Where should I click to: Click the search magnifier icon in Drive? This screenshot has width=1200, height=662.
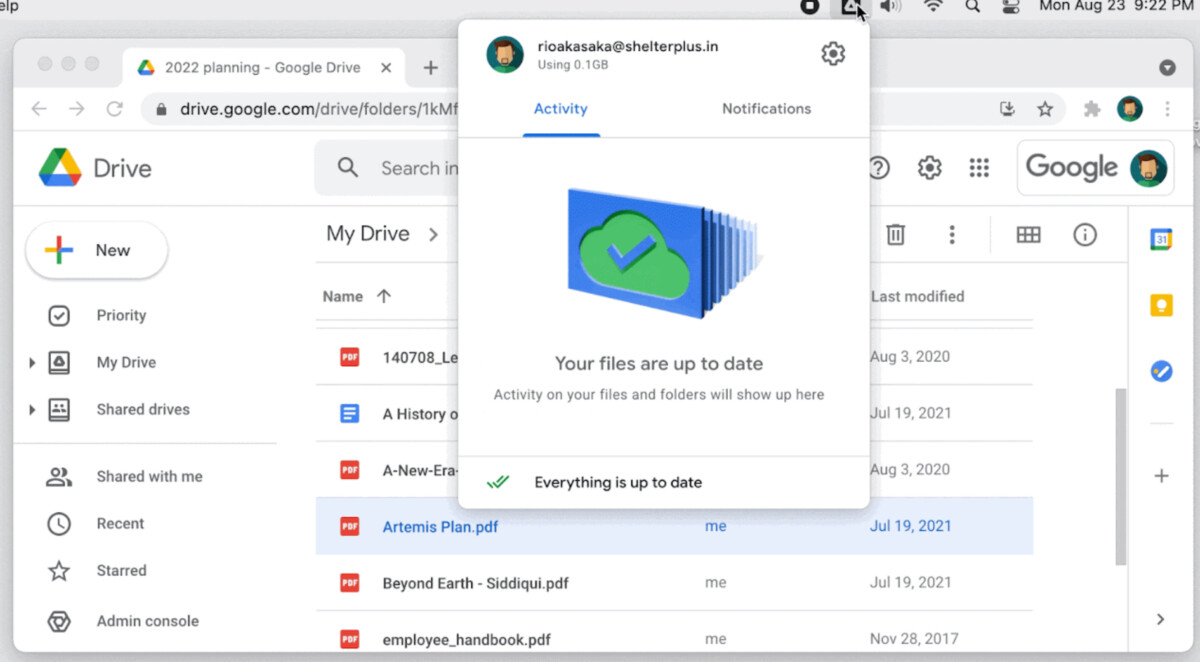click(348, 168)
